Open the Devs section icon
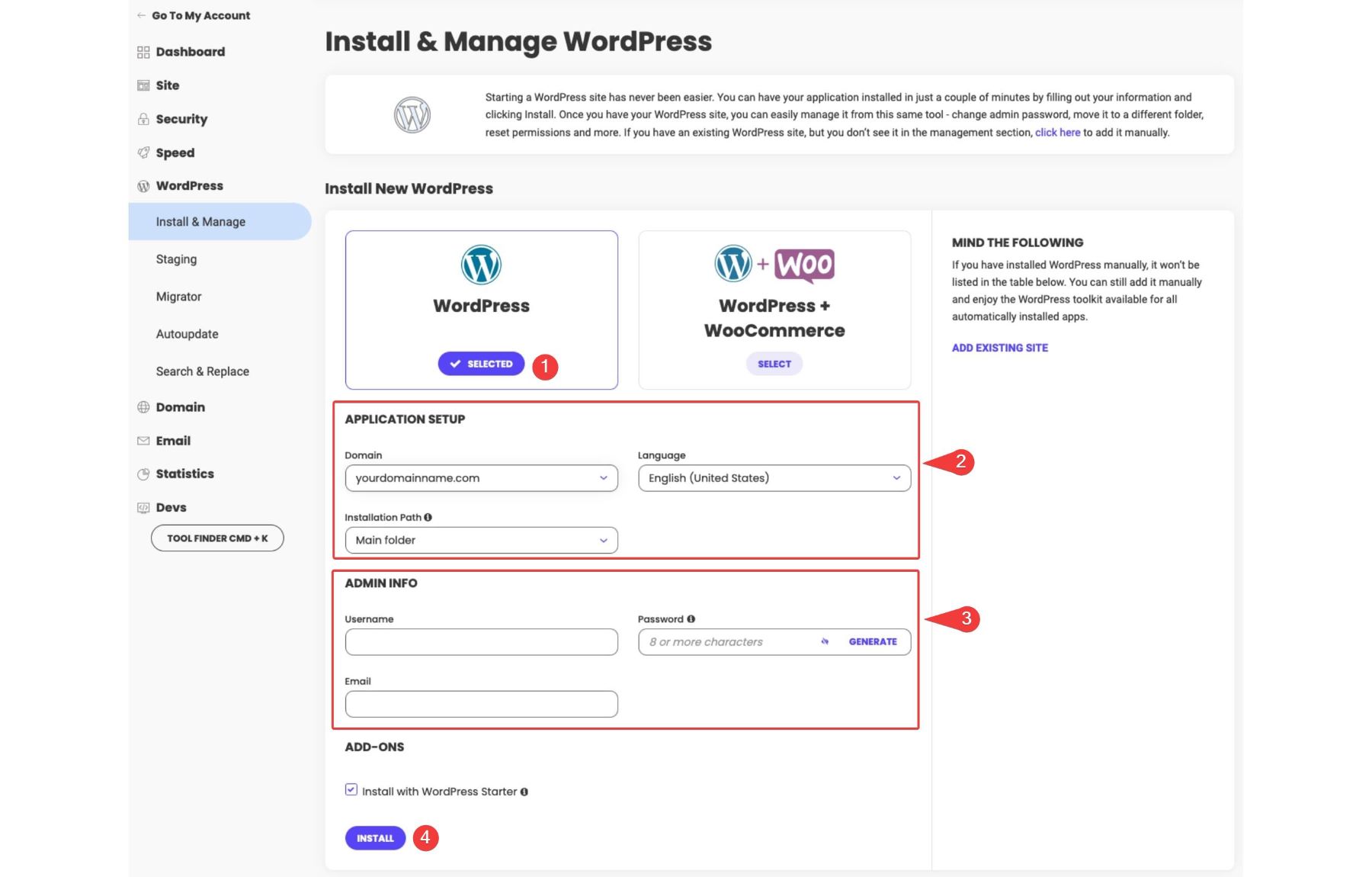The height and width of the screenshot is (877, 1372). (x=143, y=506)
